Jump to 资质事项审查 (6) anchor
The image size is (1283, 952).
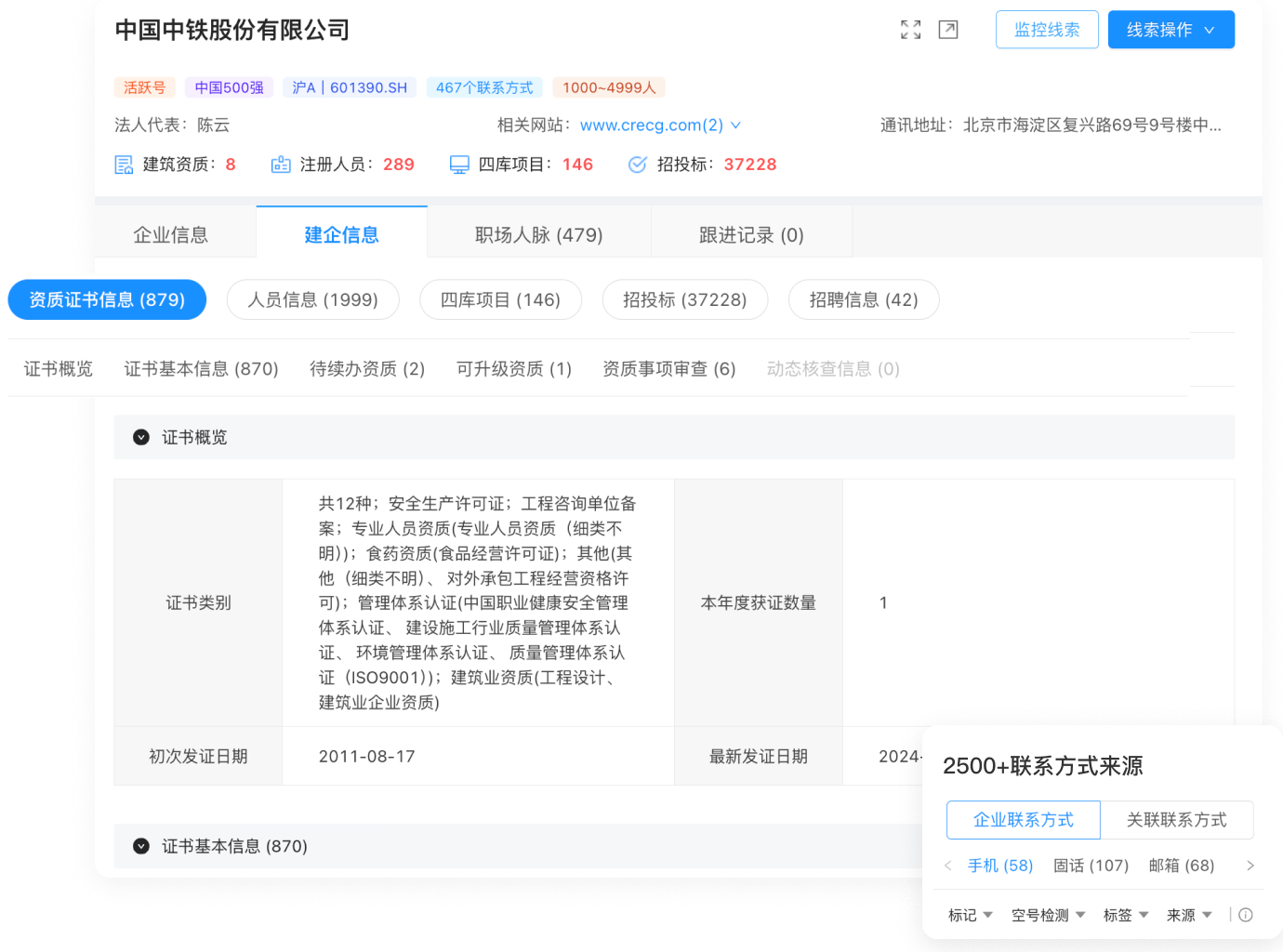click(x=669, y=369)
